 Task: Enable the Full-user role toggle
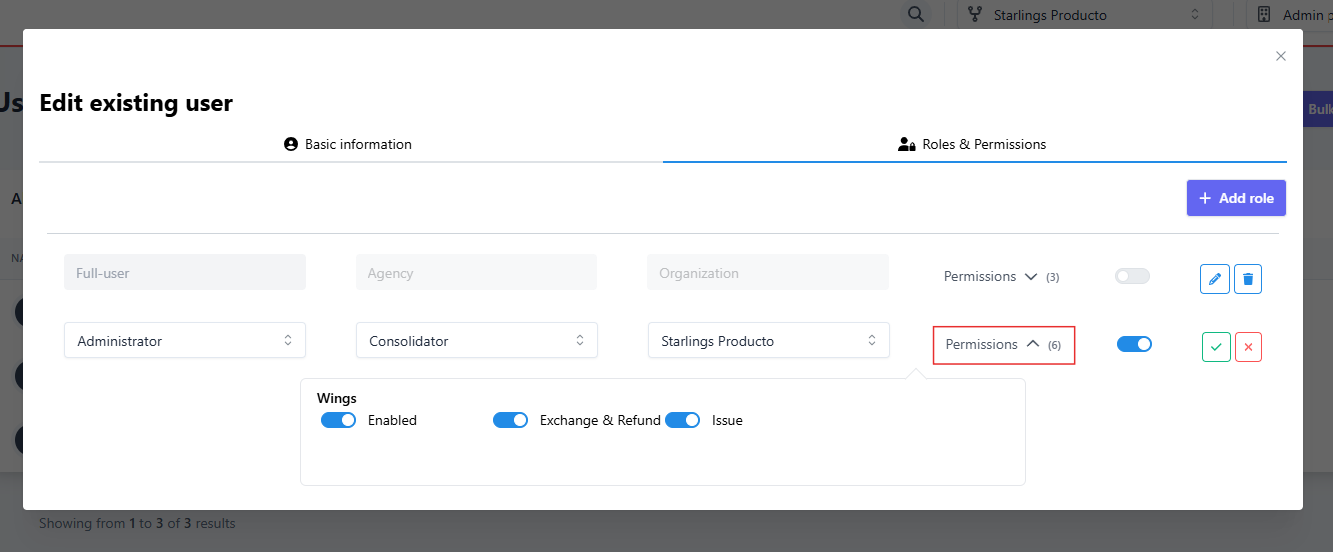pyautogui.click(x=1132, y=276)
